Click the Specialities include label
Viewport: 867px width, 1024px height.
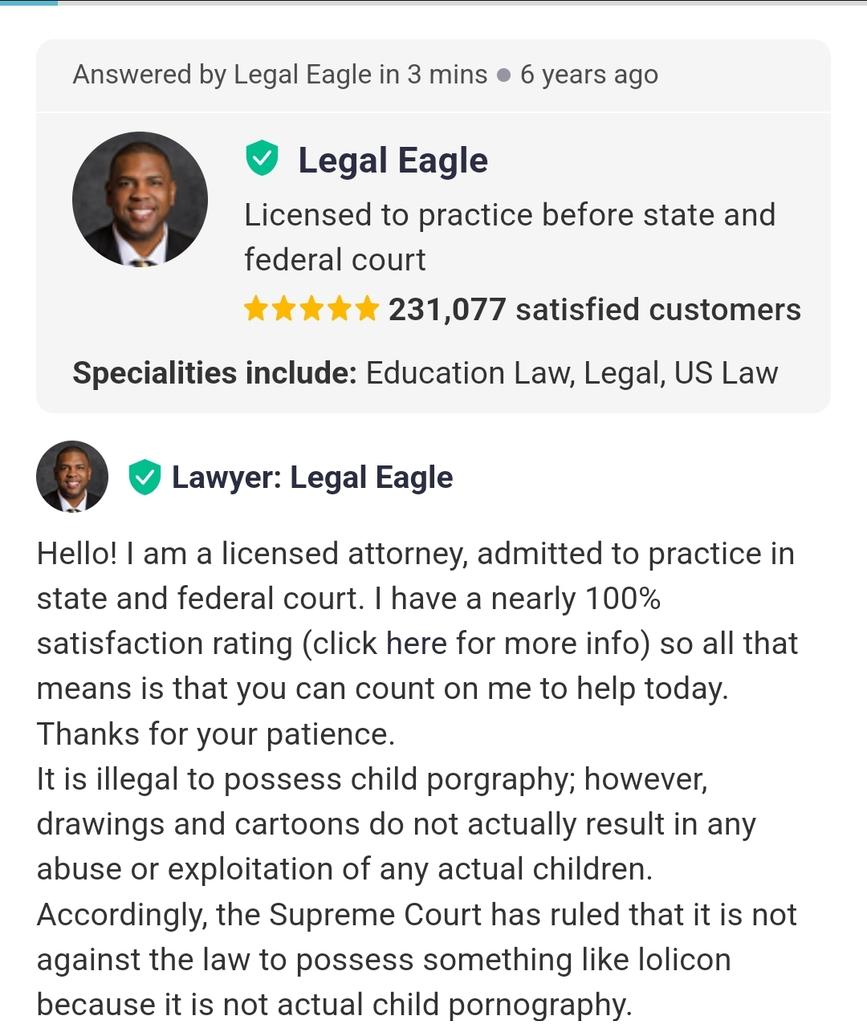214,373
